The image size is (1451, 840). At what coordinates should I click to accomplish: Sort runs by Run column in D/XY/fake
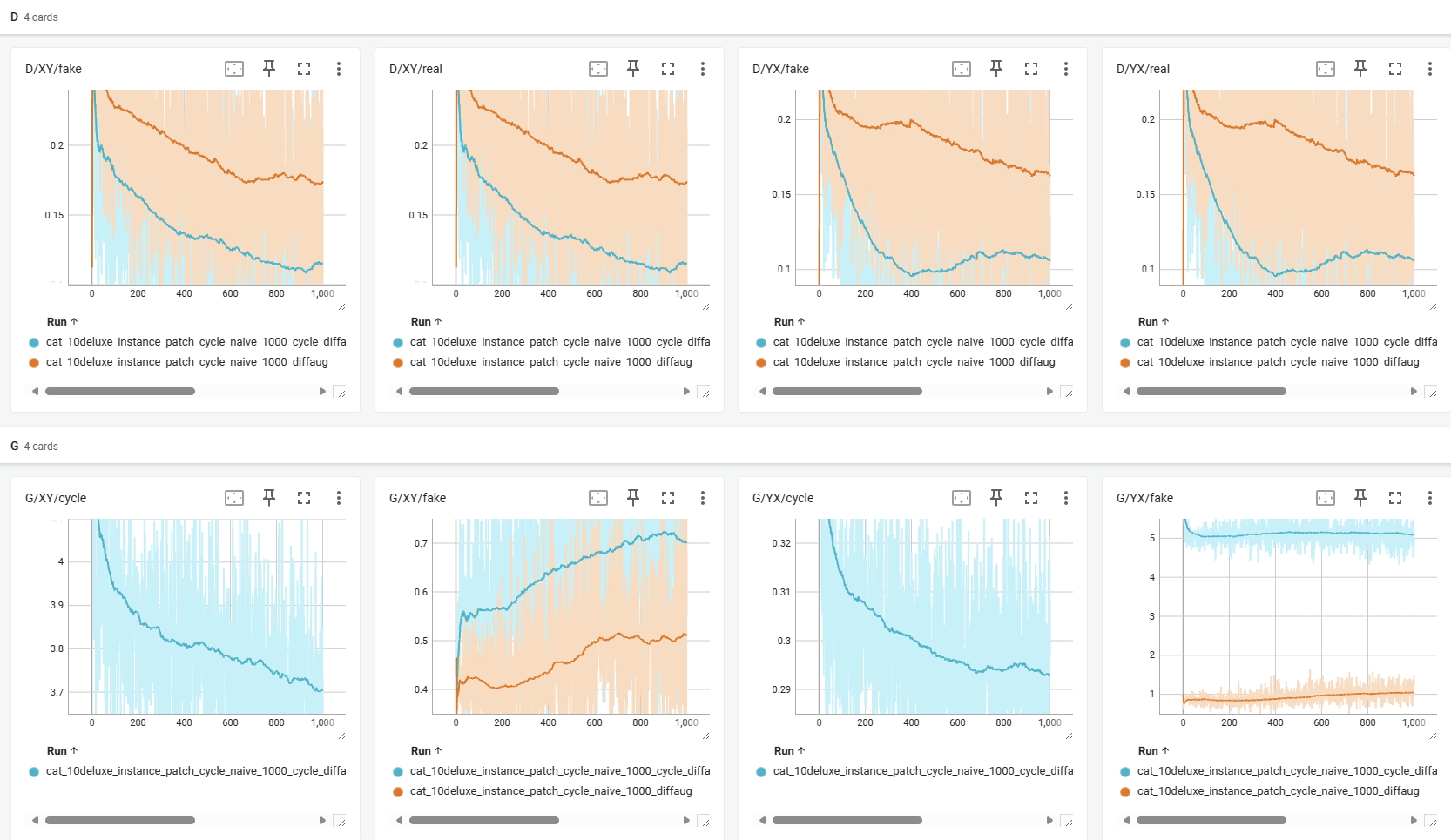(x=63, y=322)
